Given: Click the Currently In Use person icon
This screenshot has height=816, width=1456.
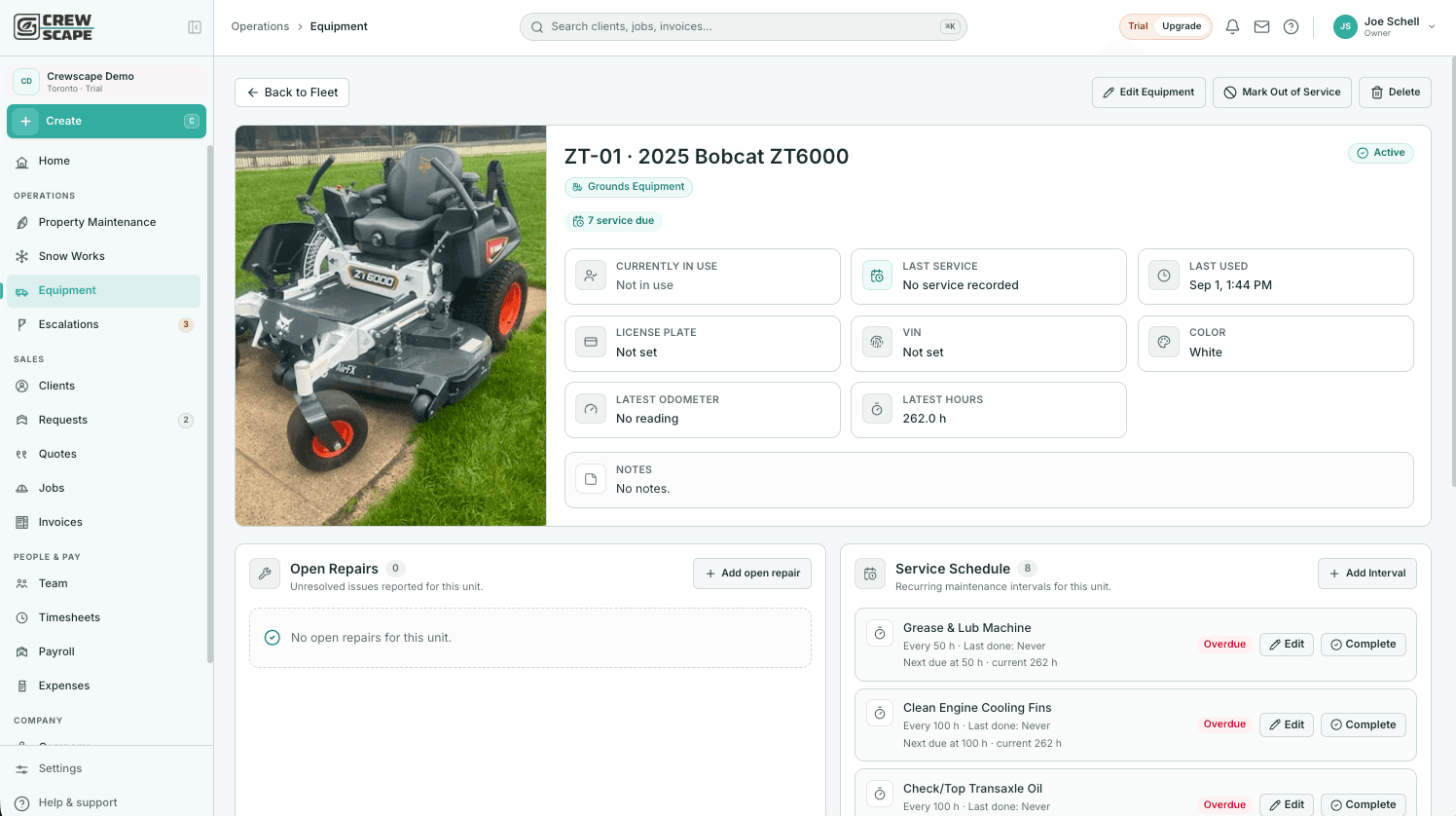Looking at the screenshot, I should [x=591, y=276].
